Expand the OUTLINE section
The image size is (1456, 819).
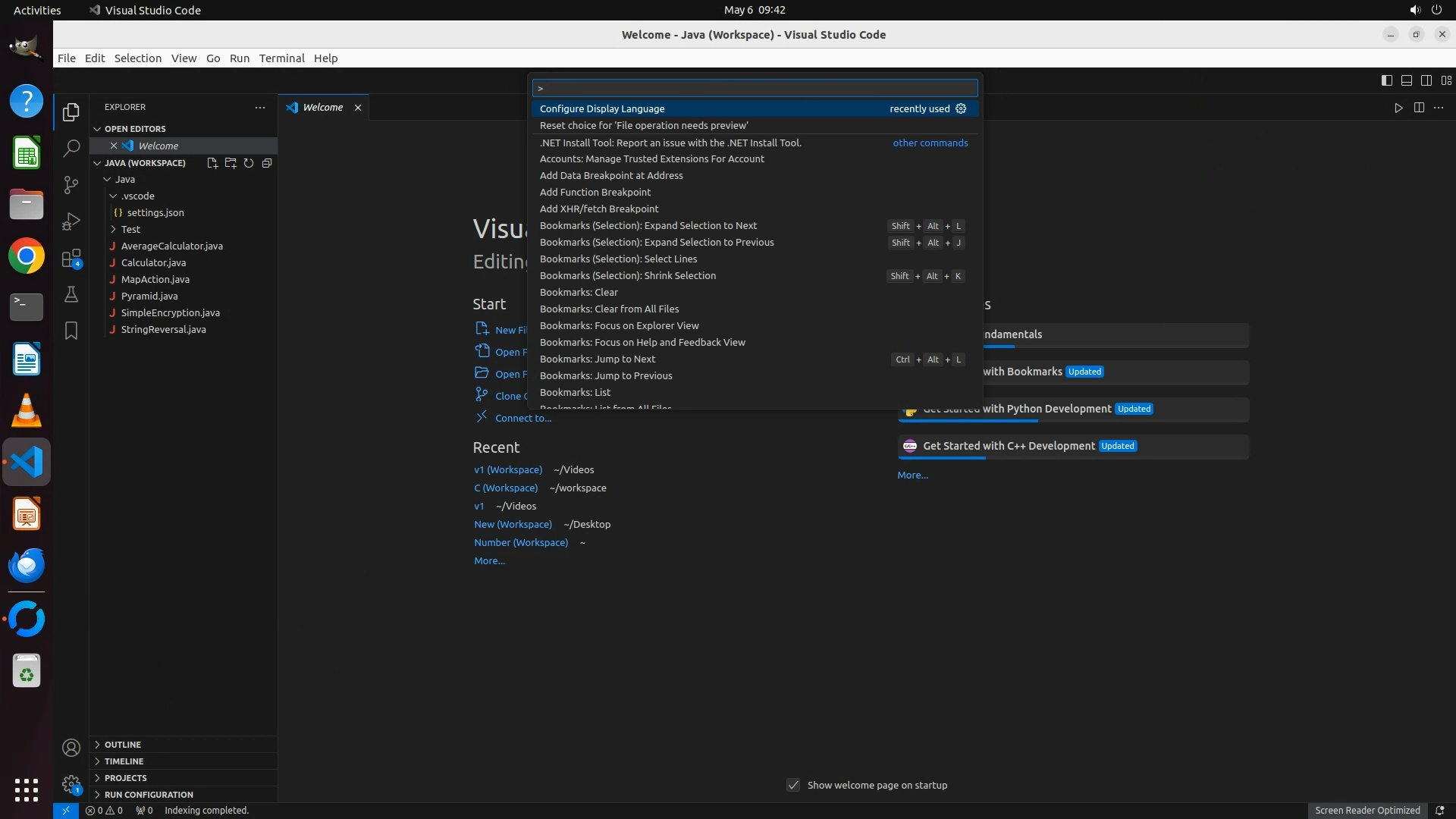(x=123, y=745)
